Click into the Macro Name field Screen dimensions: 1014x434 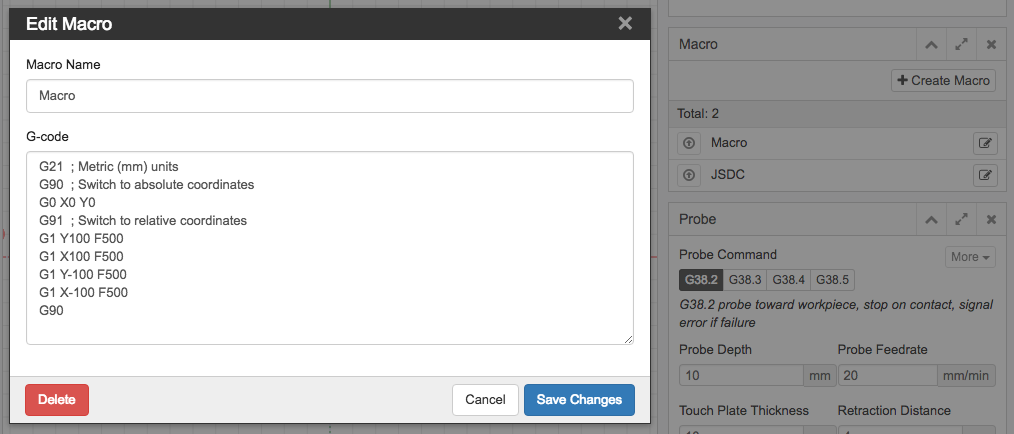point(330,96)
